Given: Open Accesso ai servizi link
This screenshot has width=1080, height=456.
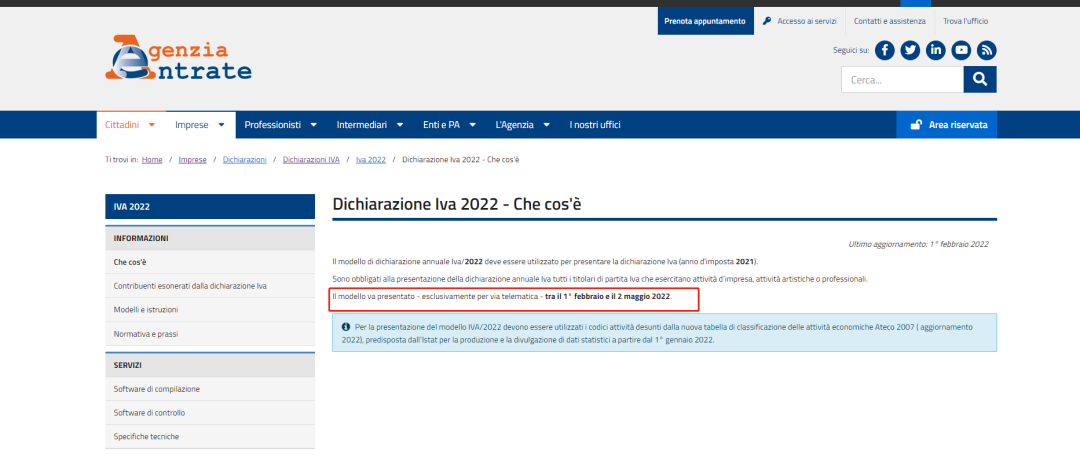Looking at the screenshot, I should point(807,21).
